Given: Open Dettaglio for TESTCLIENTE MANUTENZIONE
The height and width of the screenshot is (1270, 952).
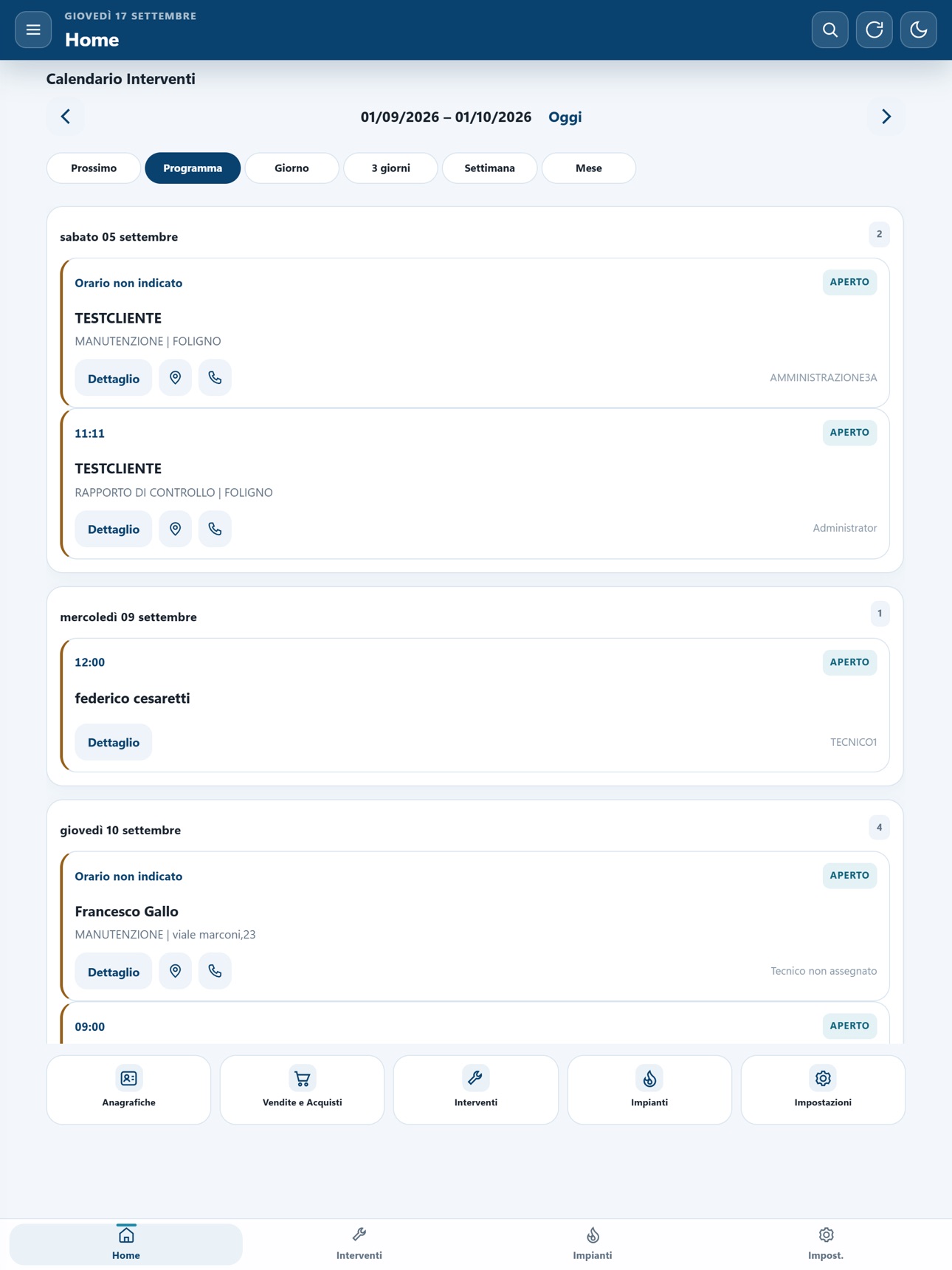Looking at the screenshot, I should (114, 378).
